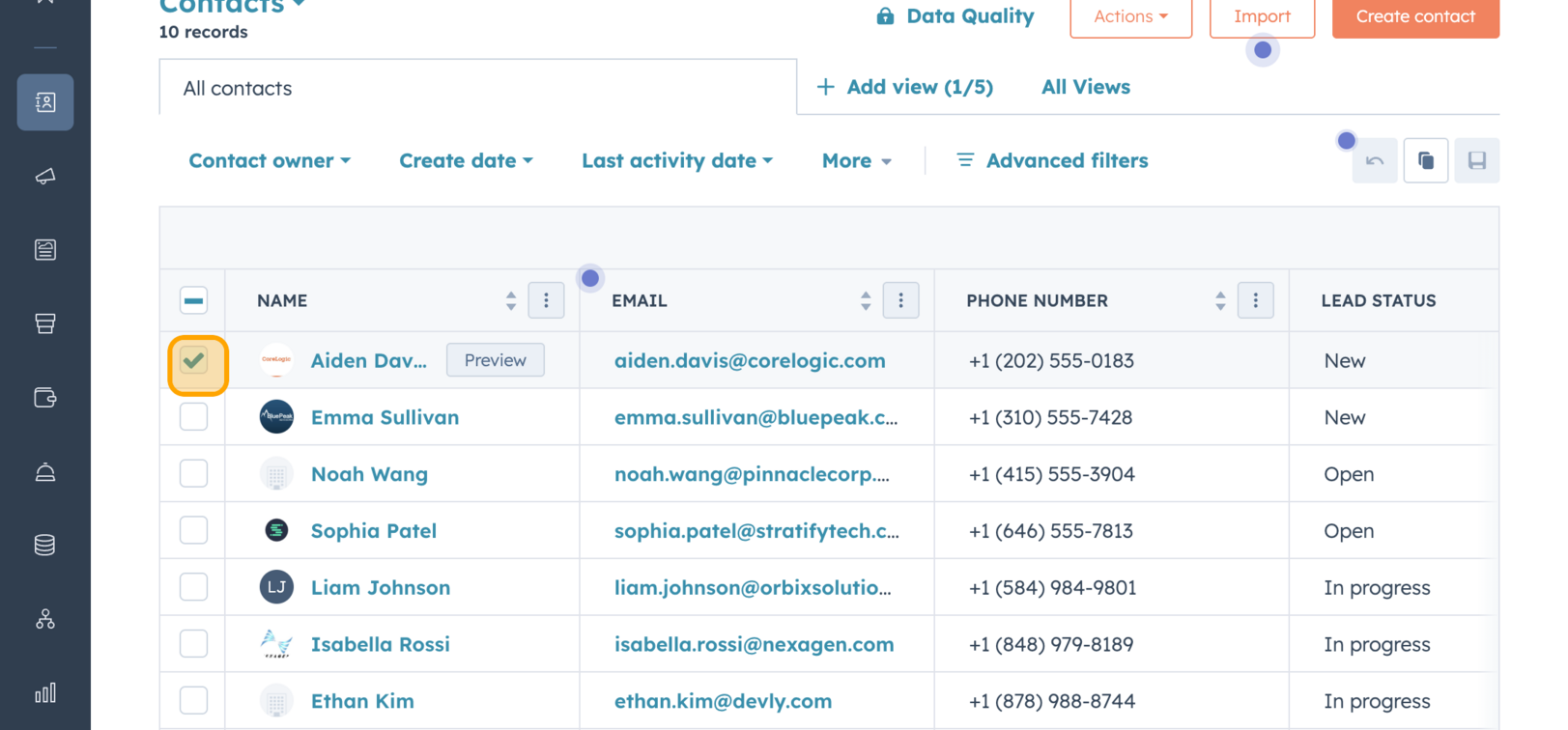Click the Create contact button

1414,16
